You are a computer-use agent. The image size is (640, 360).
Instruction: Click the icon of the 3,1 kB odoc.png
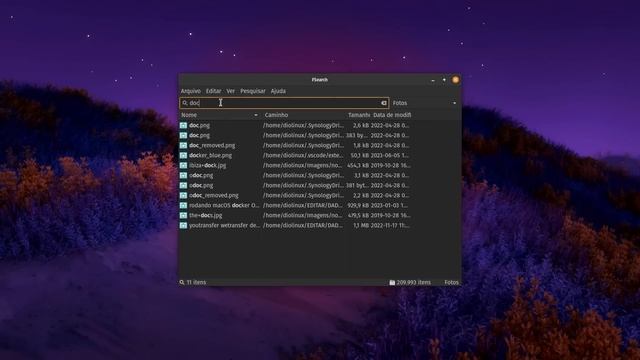pos(183,176)
